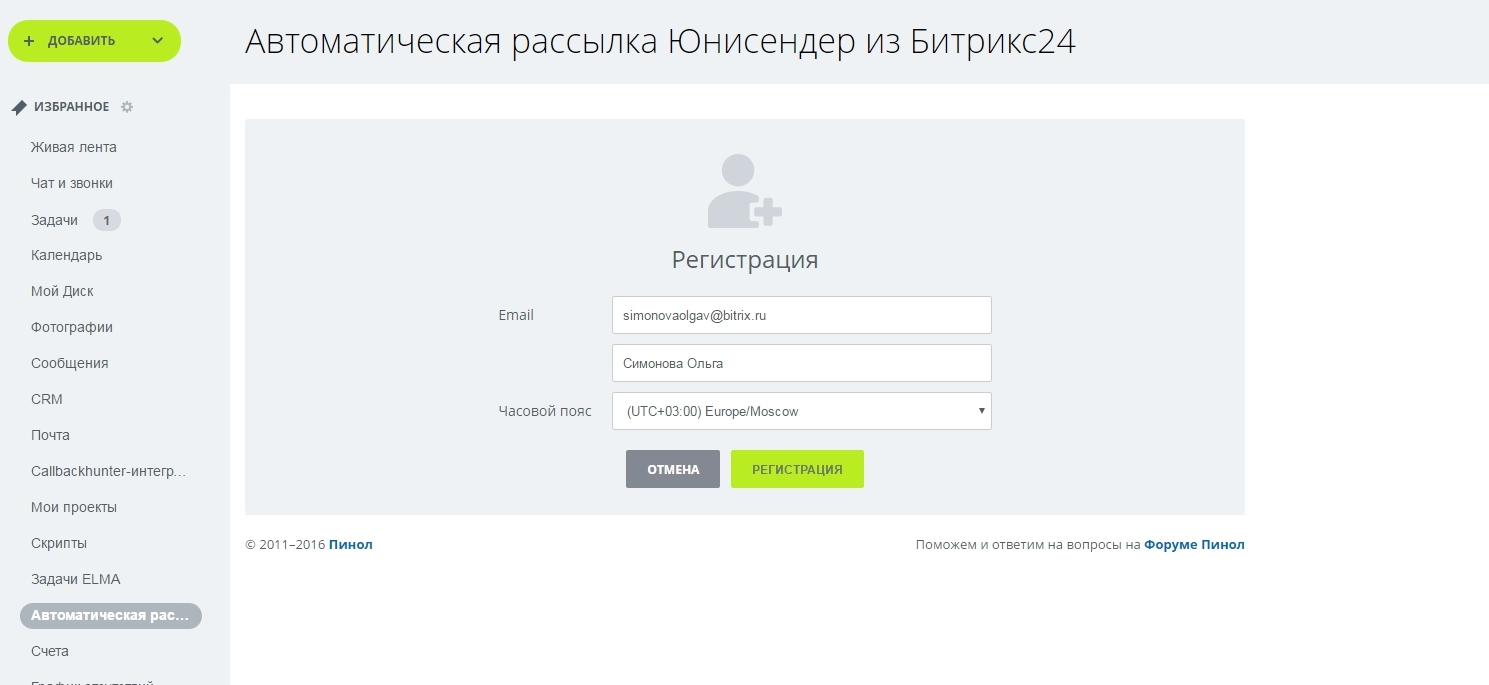Screen dimensions: 1489x685
Task: Go to Чат и звонки
Action: (x=72, y=183)
